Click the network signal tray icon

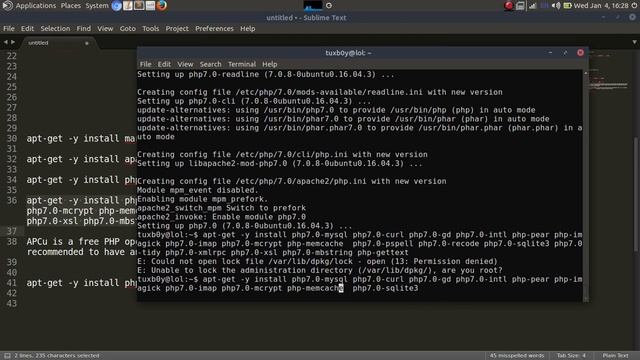pos(533,6)
